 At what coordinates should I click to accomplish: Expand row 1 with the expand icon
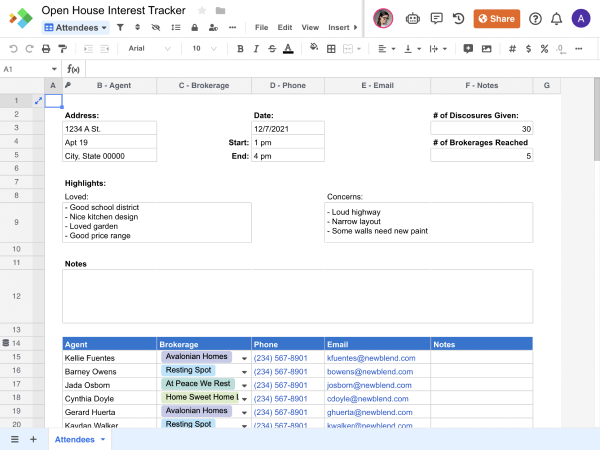coord(38,101)
